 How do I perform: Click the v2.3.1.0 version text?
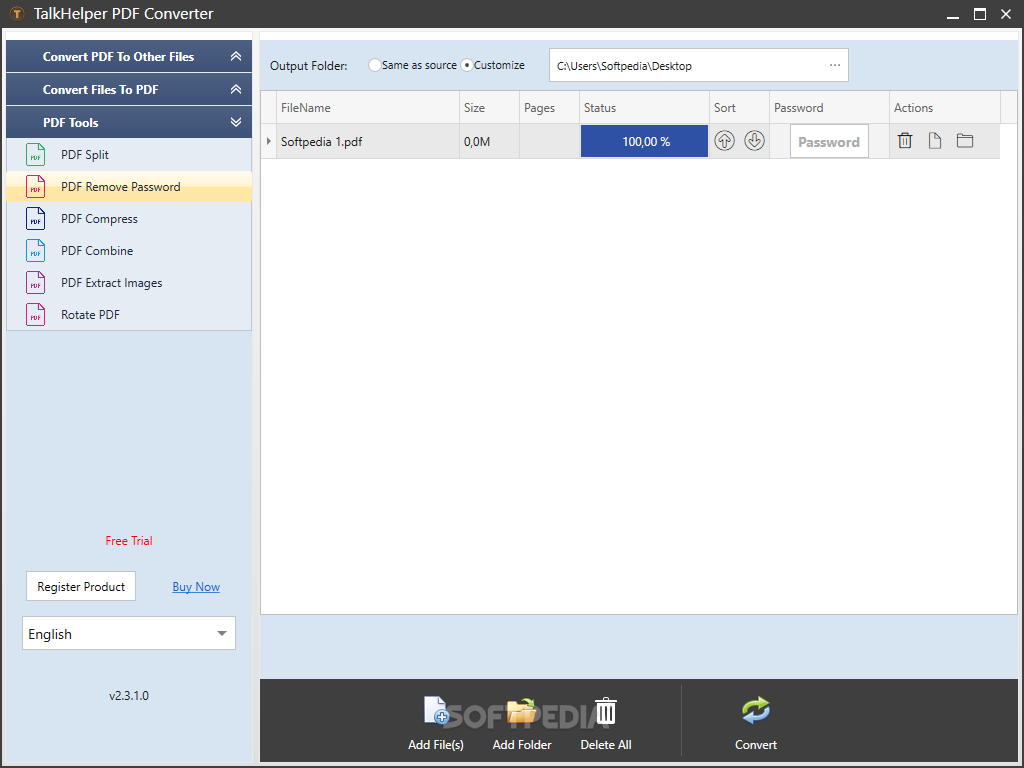[129, 696]
